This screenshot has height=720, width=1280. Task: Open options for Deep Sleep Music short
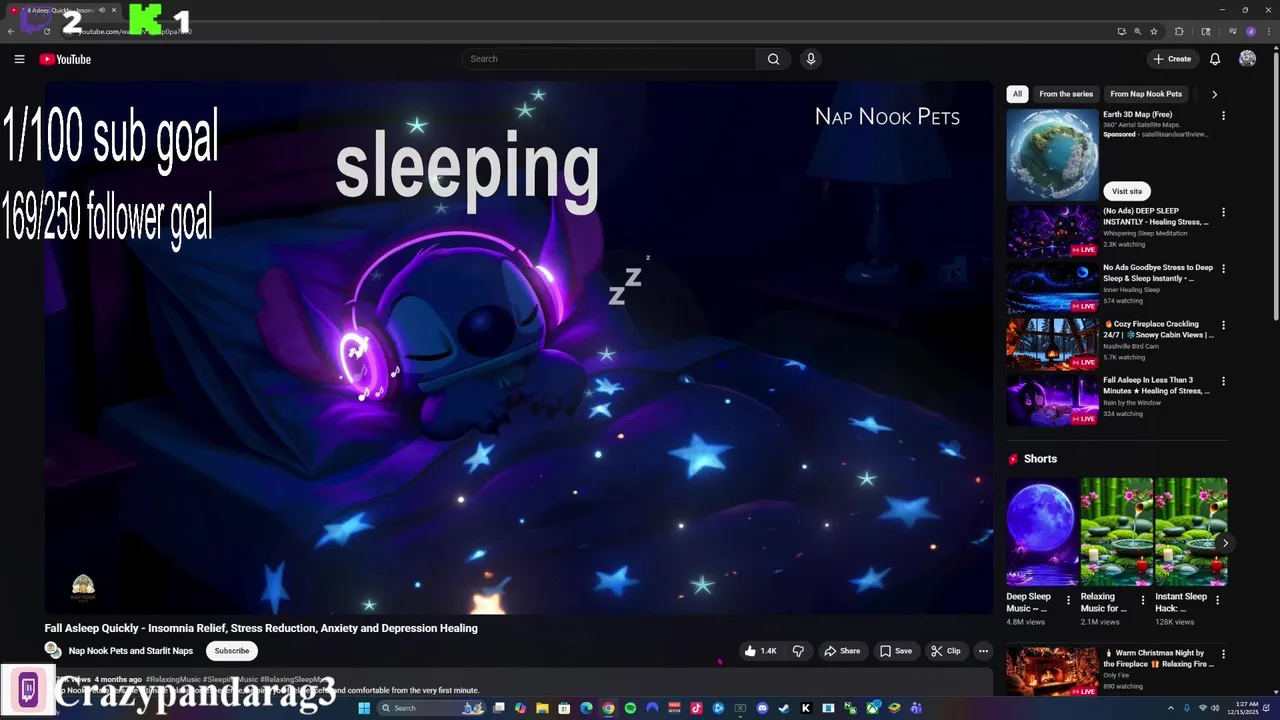[1068, 601]
